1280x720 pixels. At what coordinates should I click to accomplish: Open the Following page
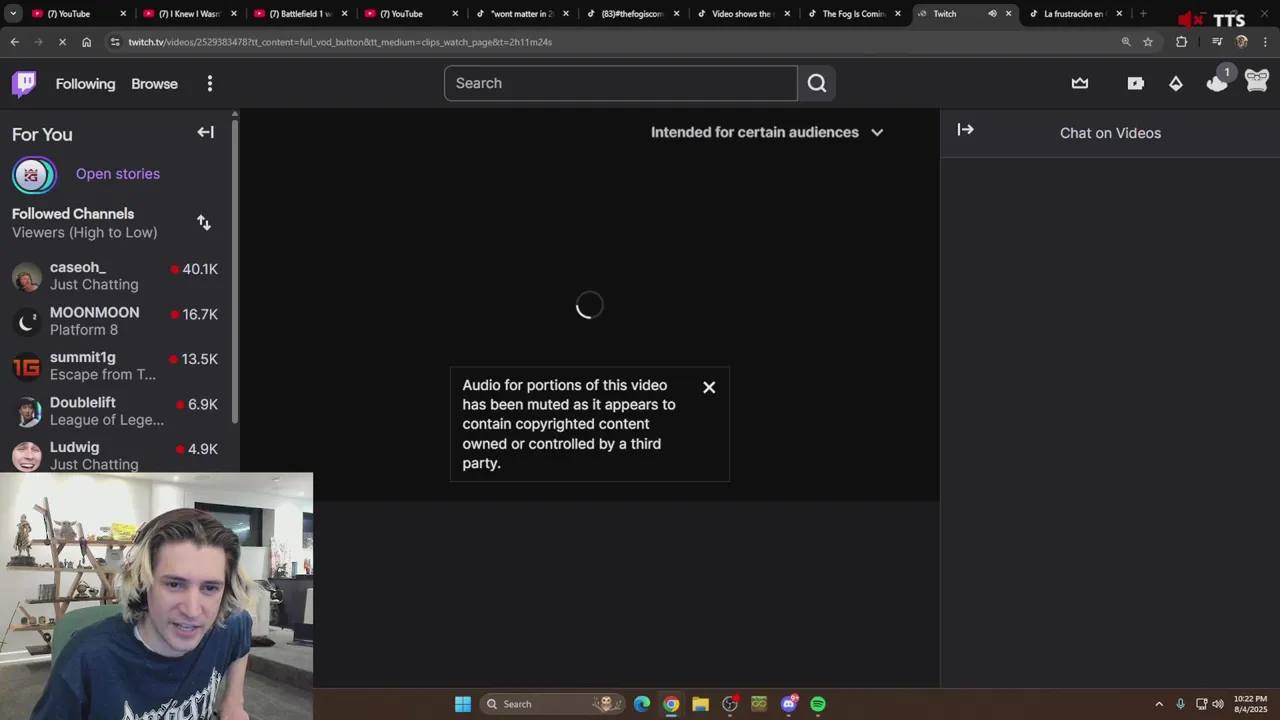(85, 84)
